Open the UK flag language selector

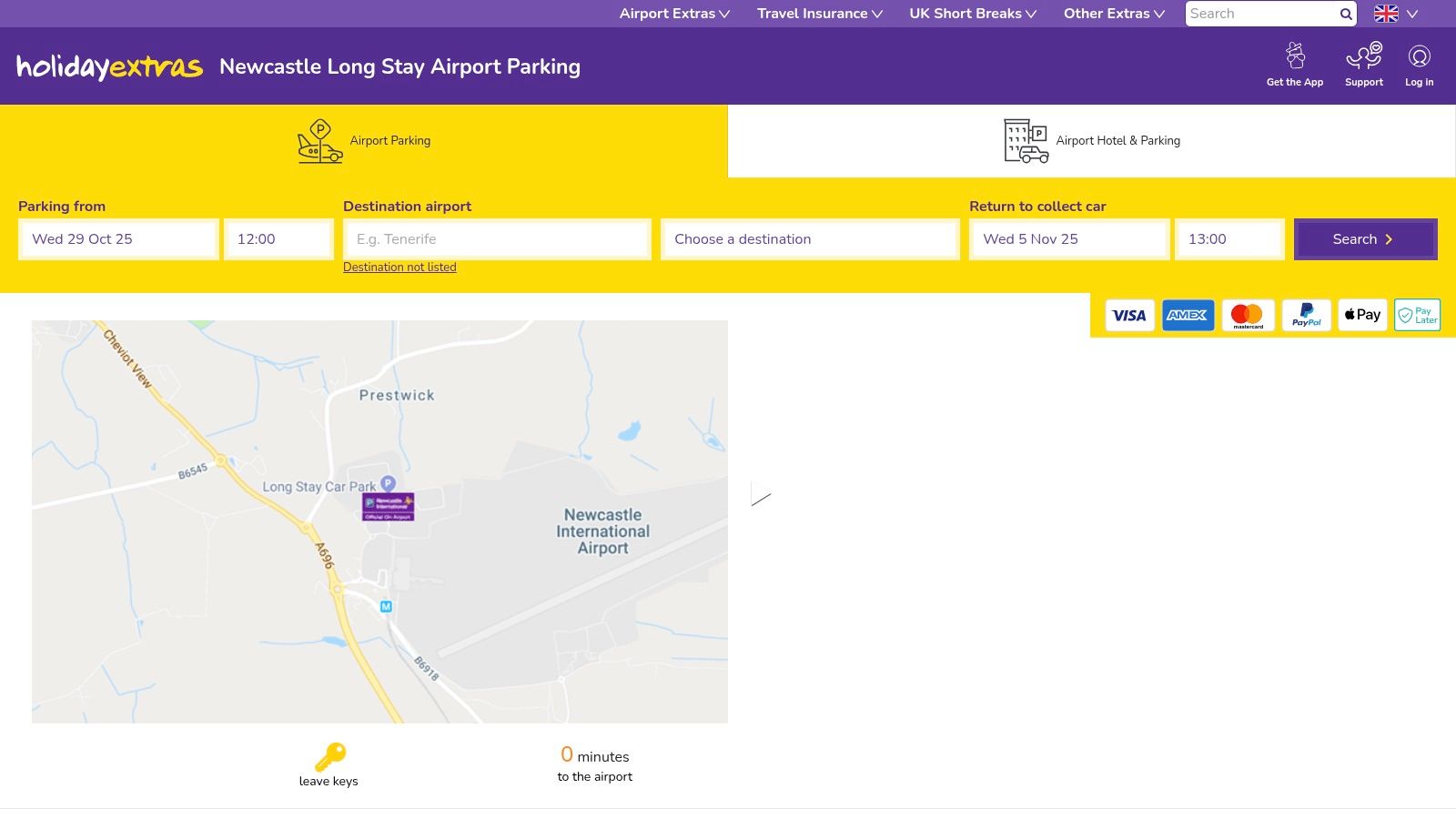pos(1386,14)
